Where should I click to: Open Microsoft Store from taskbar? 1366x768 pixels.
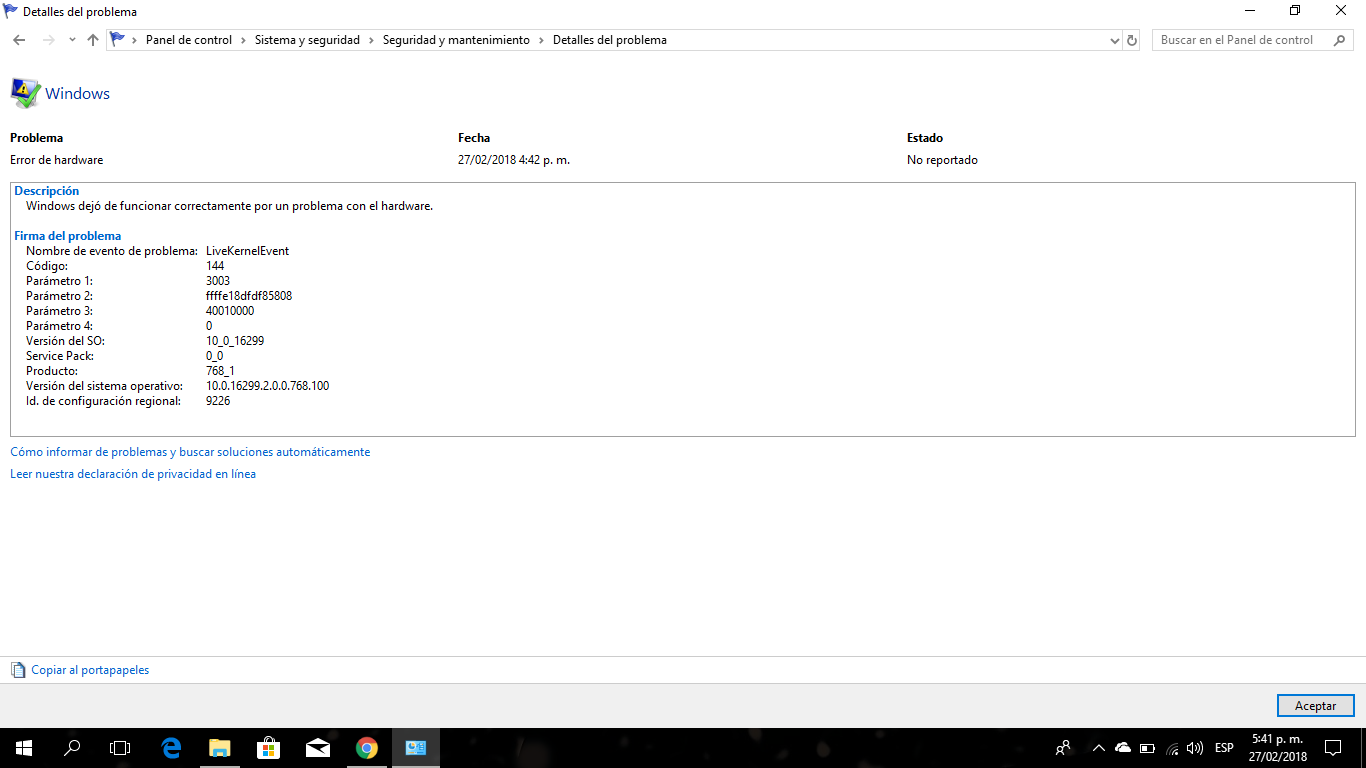(268, 748)
